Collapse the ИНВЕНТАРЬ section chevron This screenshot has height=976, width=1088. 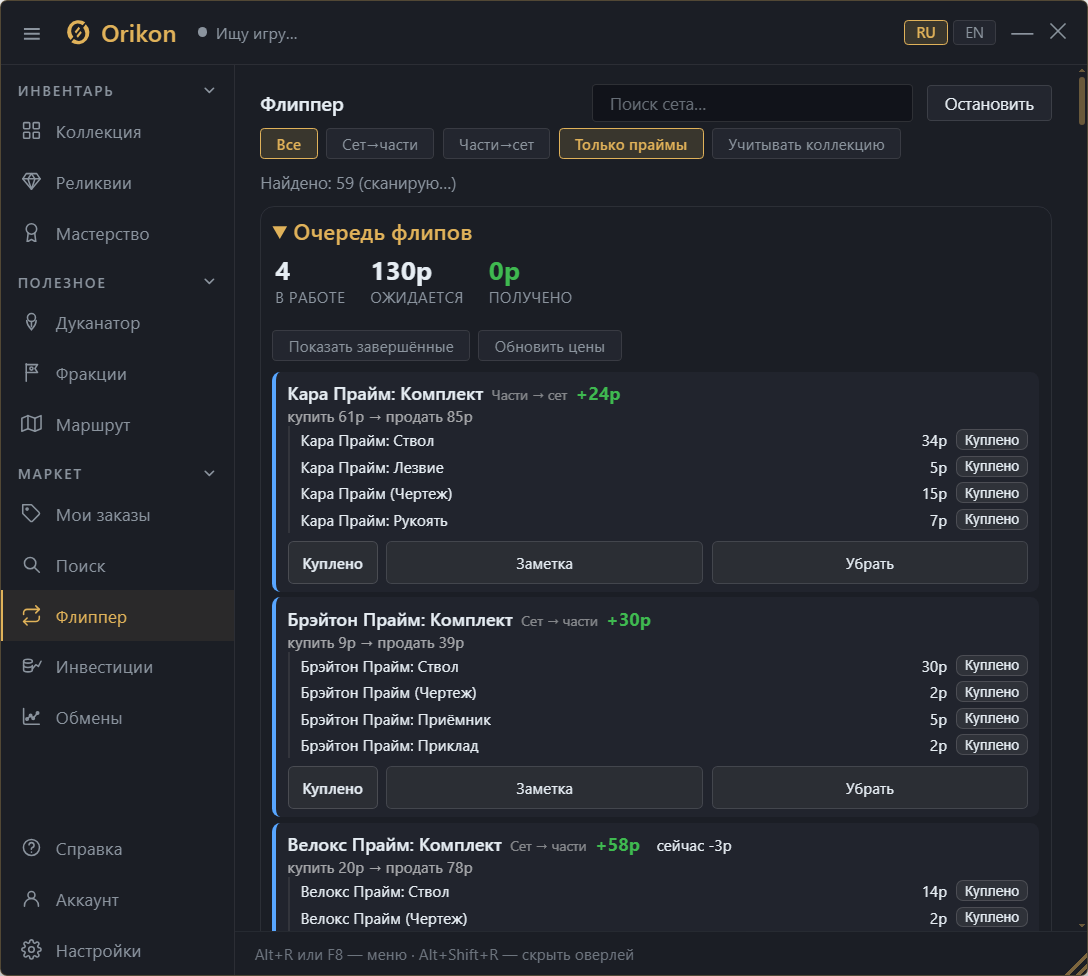210,91
